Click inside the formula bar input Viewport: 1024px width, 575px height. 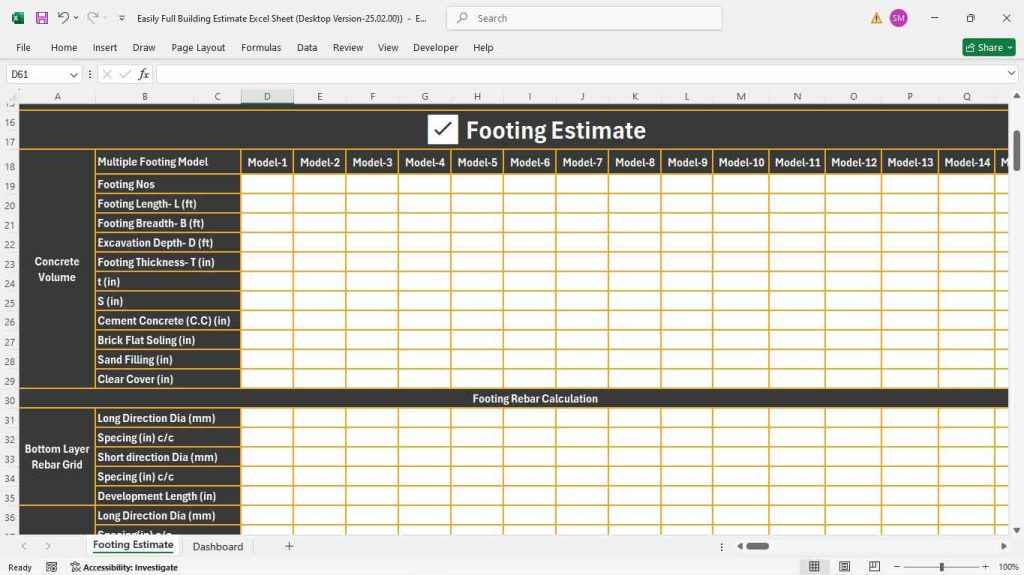coord(580,74)
